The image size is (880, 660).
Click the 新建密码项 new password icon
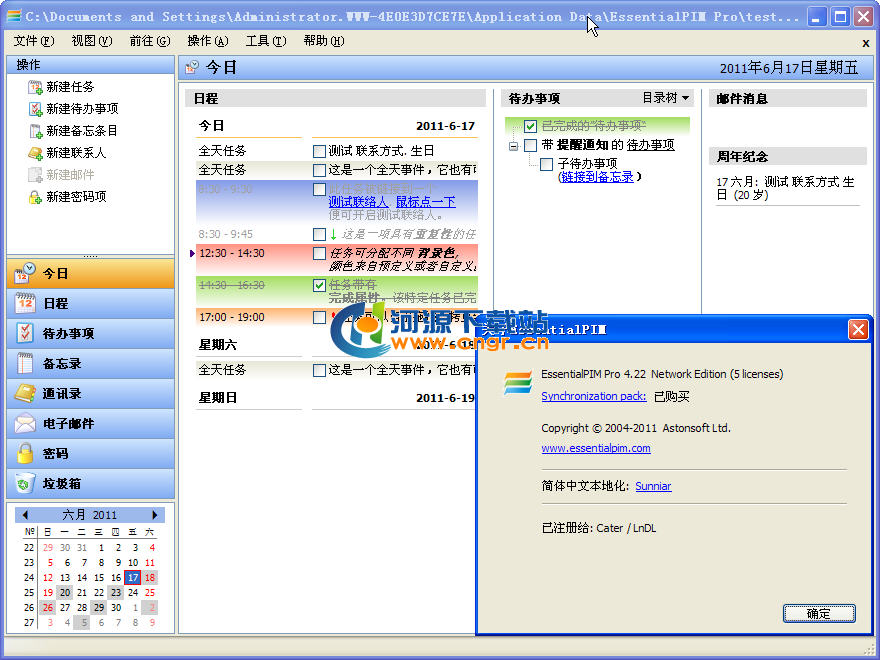point(35,197)
